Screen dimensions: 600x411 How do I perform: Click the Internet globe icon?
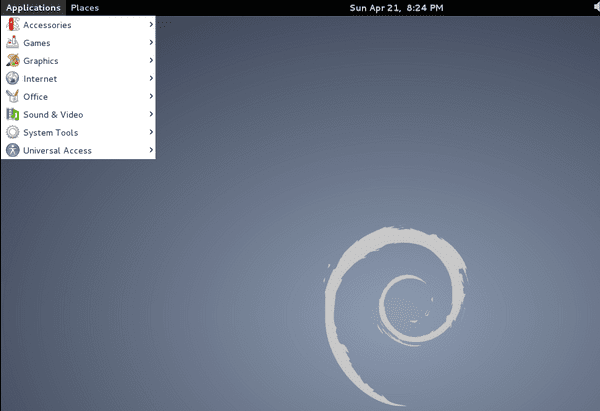click(x=13, y=78)
